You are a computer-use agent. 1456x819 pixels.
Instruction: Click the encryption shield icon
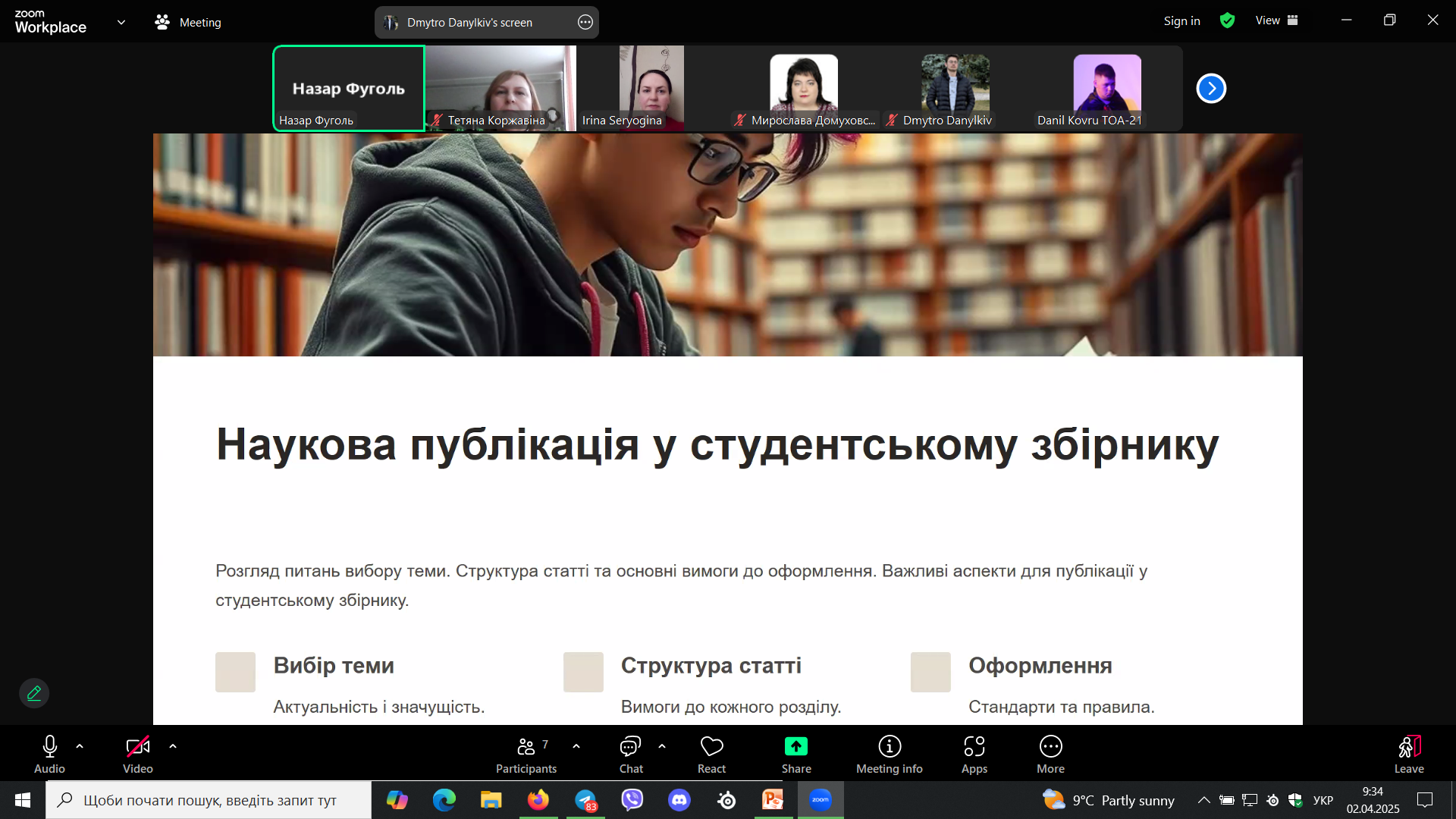click(1227, 21)
